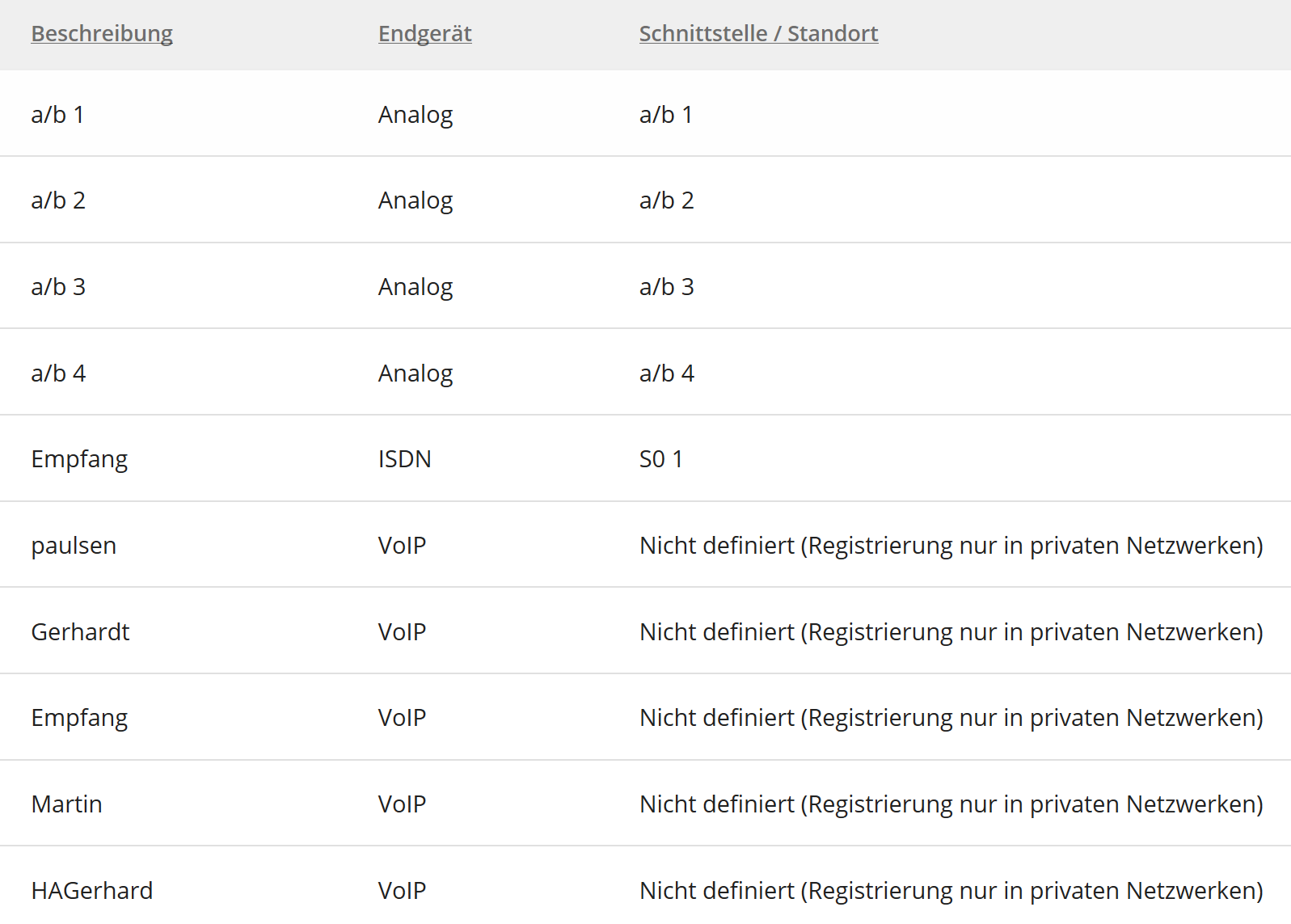Click the ISDN device type cell
The image size is (1291, 924).
[404, 459]
